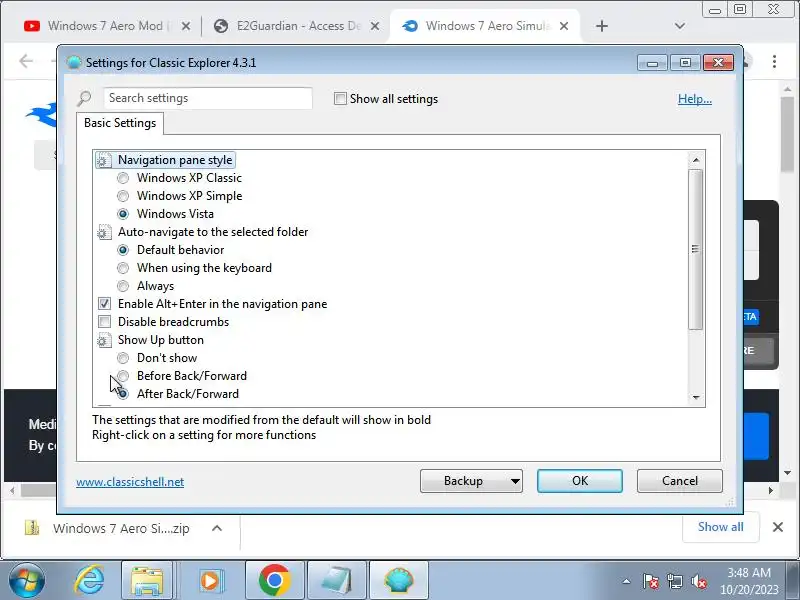Viewport: 800px width, 600px height.
Task: Check the Disable breadcrumbs box
Action: pyautogui.click(x=105, y=322)
